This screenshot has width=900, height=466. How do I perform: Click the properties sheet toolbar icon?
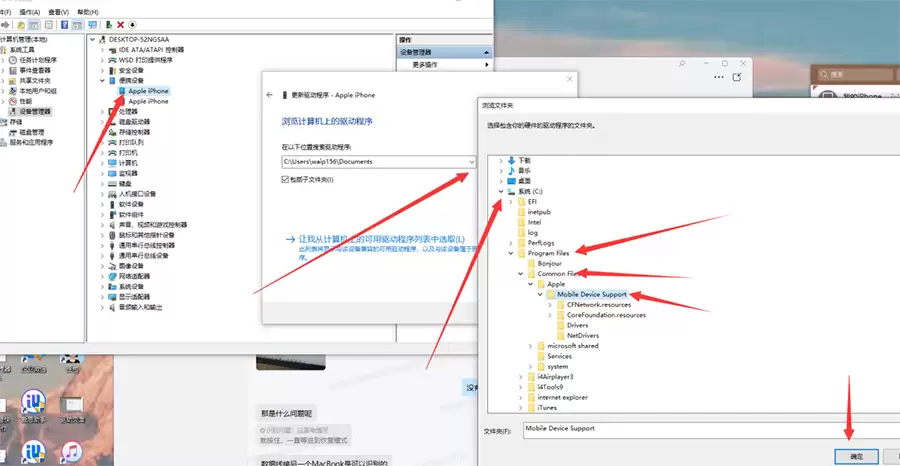click(49, 25)
